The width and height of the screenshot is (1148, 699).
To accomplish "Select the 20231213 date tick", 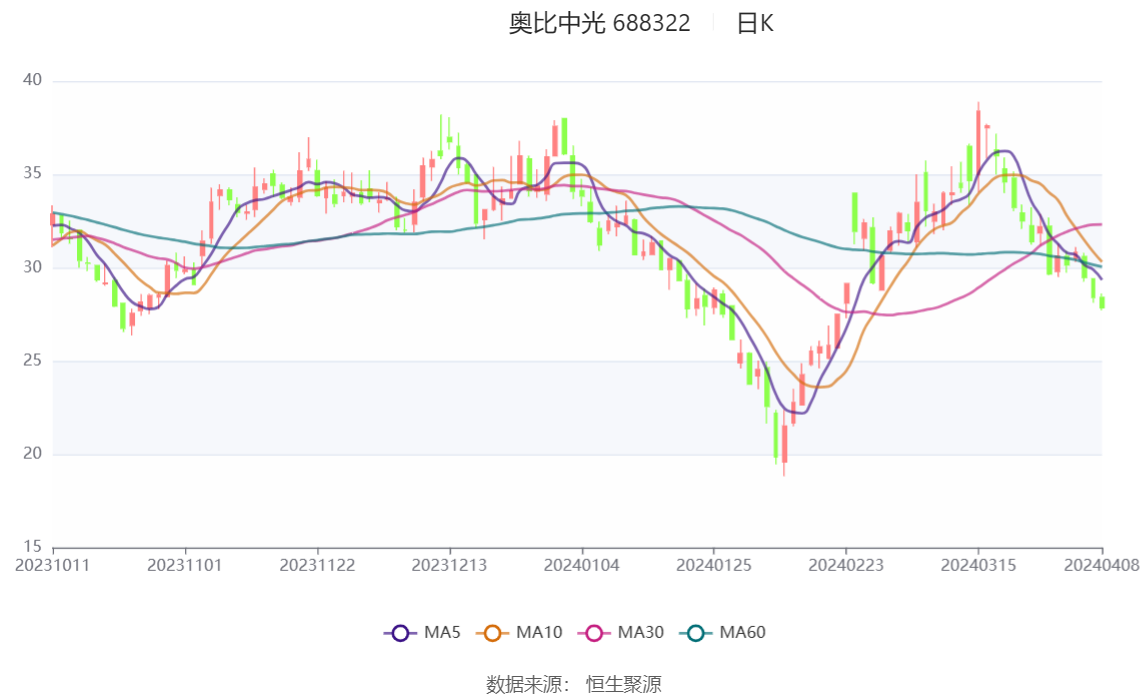I will (x=449, y=566).
